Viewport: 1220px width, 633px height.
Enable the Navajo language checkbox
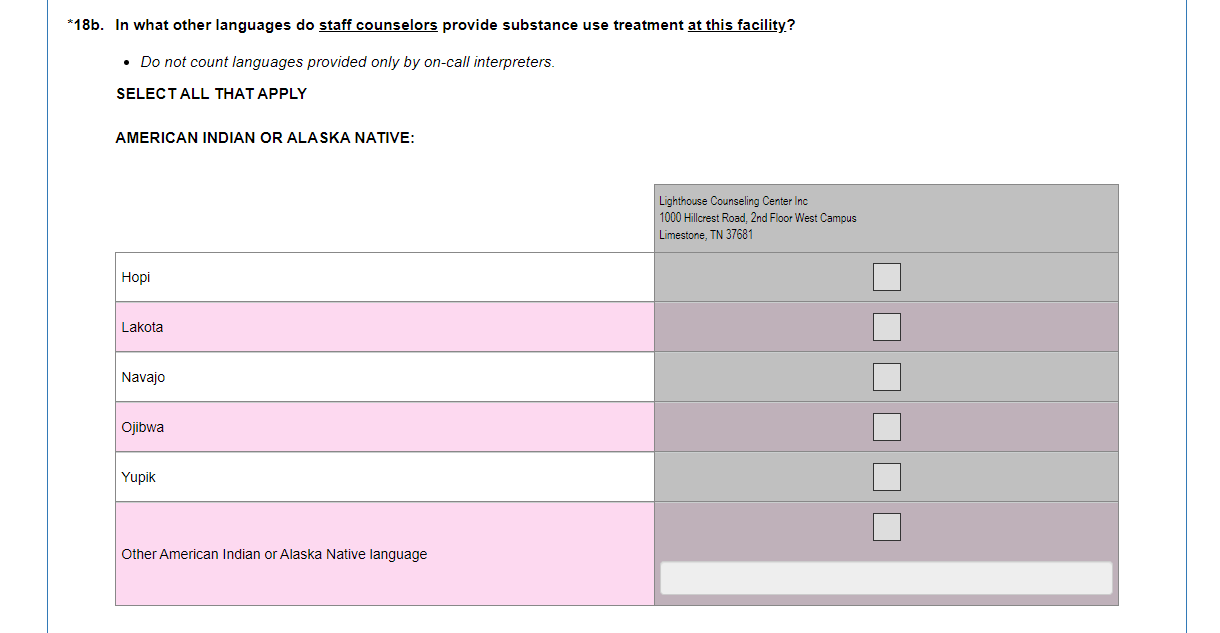click(x=886, y=377)
